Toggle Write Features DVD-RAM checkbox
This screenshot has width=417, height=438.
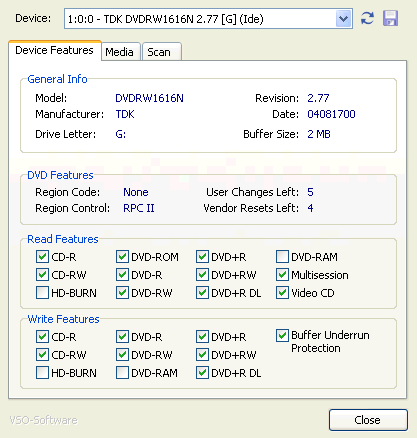pos(122,373)
